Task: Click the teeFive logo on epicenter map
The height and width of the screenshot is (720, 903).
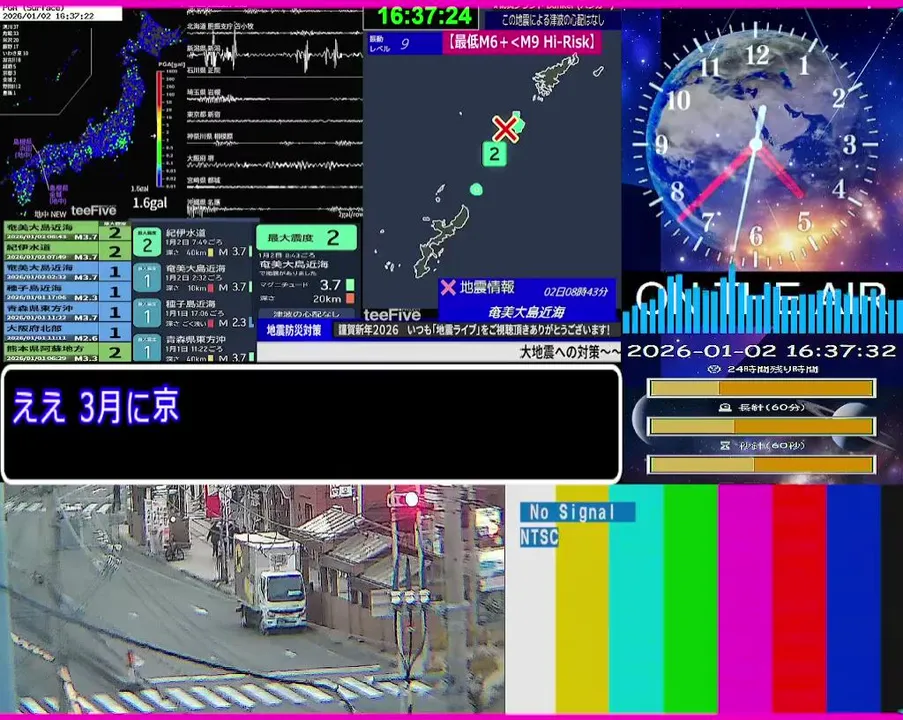Action: point(392,315)
